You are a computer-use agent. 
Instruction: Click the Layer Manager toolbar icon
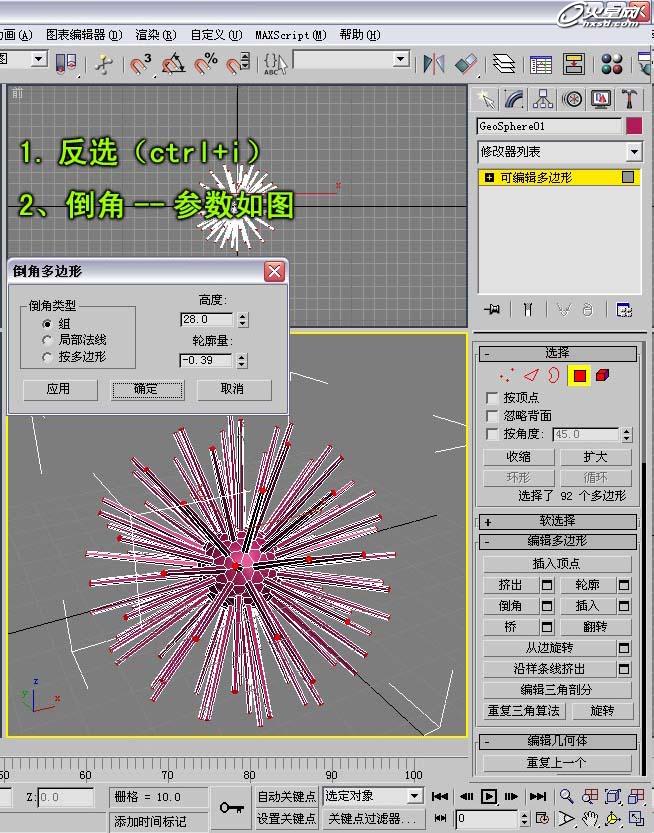coord(505,64)
